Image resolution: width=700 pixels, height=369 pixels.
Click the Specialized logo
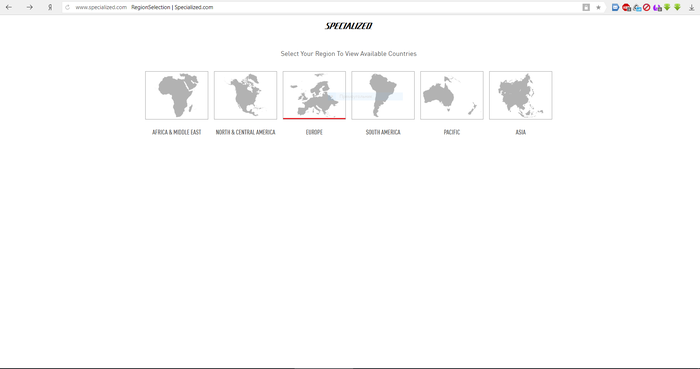(x=349, y=26)
